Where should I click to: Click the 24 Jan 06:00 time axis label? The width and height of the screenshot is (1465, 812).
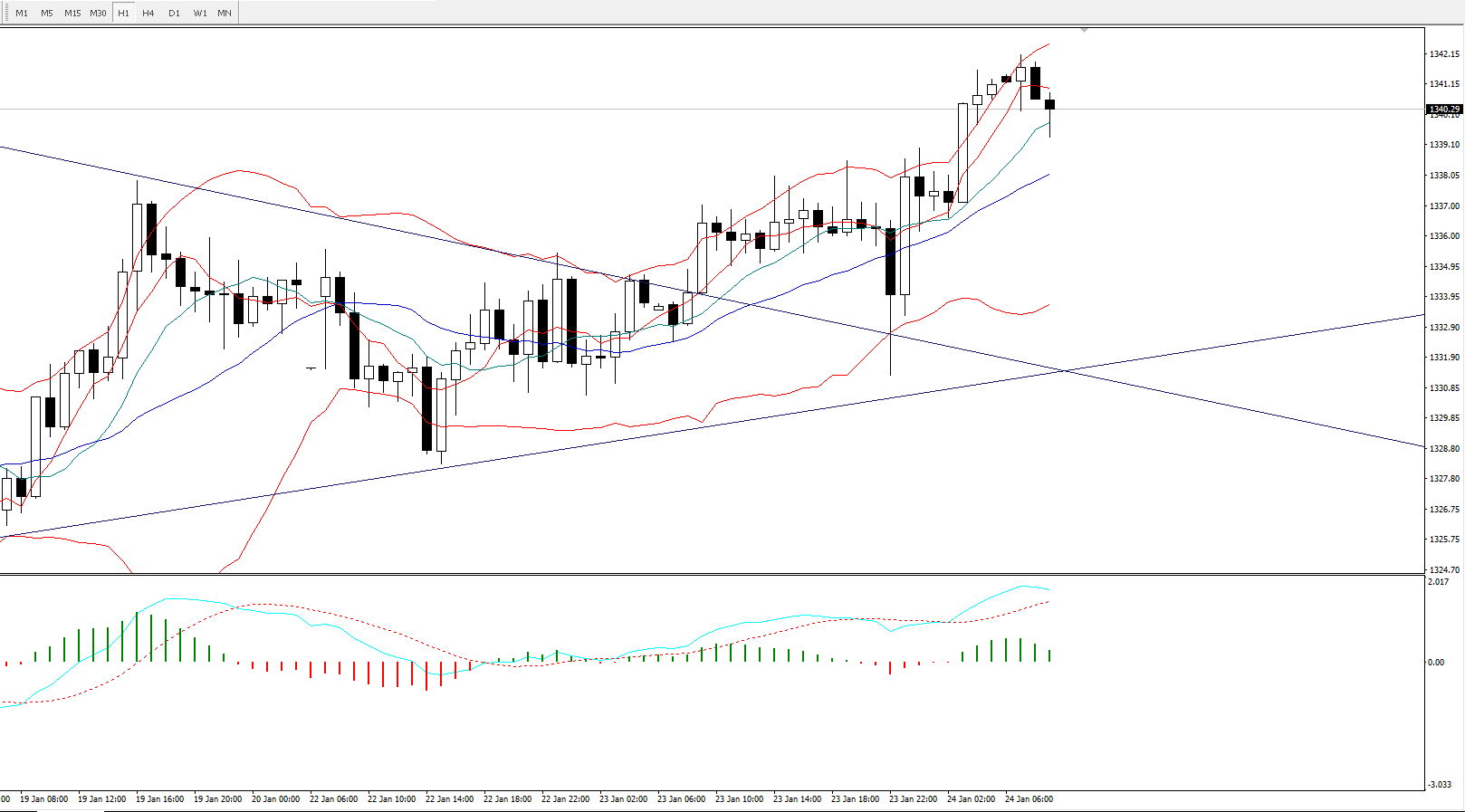1029,799
